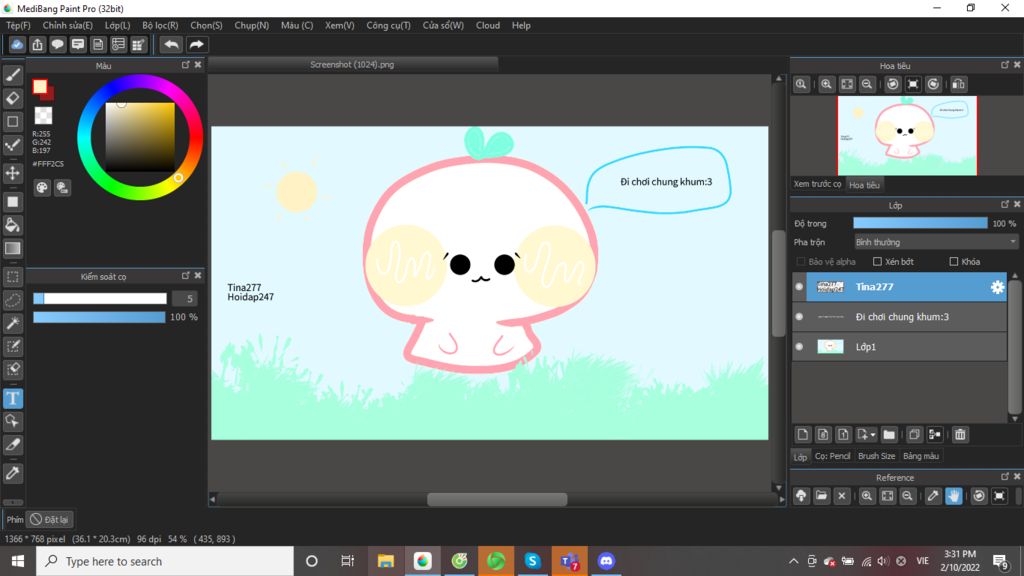Select the Bucket fill tool

pos(12,225)
